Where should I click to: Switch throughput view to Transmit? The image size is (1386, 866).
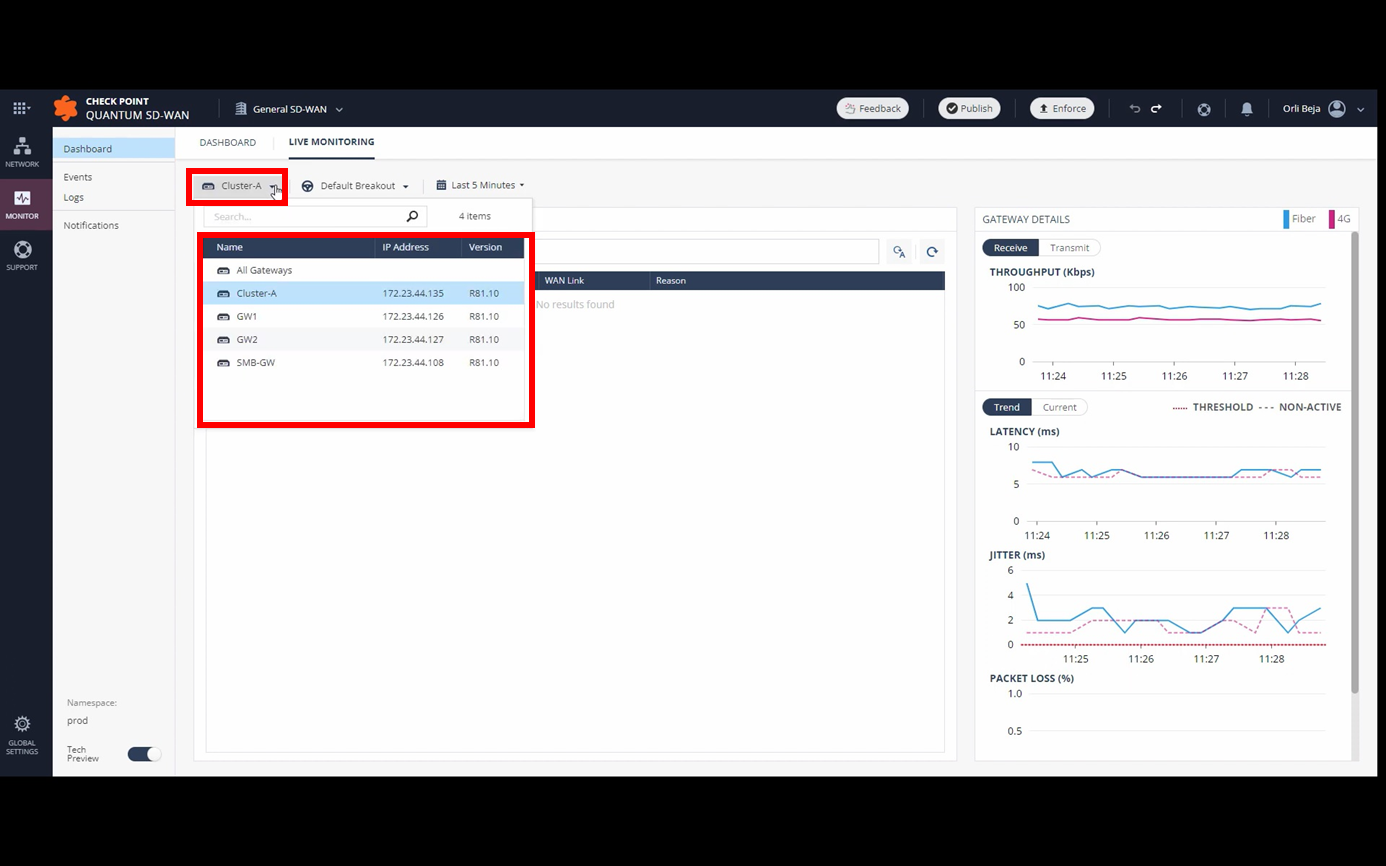point(1069,248)
